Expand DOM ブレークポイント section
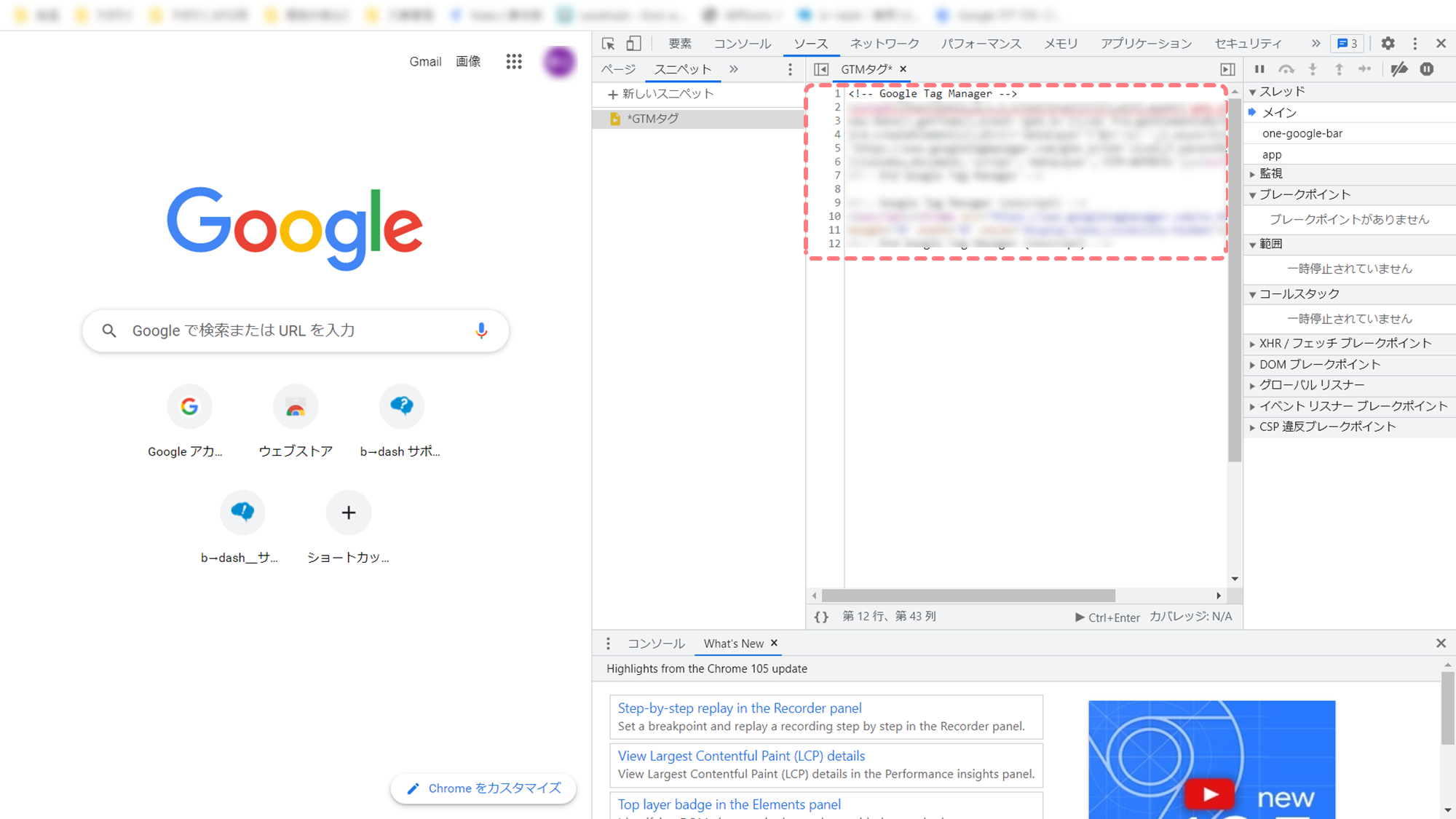The height and width of the screenshot is (819, 1456). pyautogui.click(x=1350, y=365)
